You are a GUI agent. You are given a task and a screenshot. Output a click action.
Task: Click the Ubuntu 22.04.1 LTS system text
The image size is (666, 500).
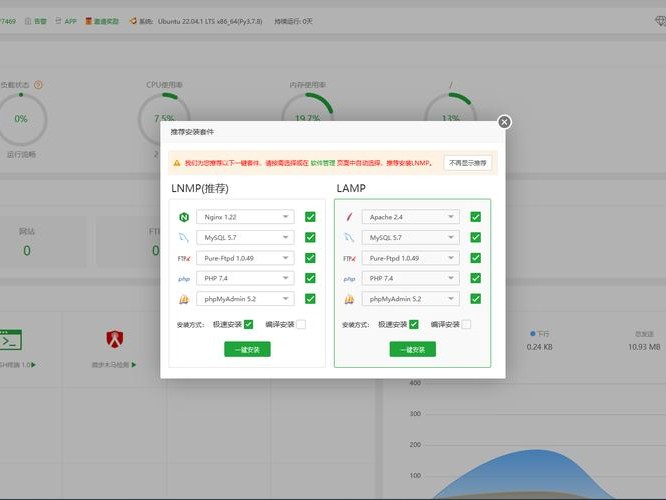[x=210, y=21]
